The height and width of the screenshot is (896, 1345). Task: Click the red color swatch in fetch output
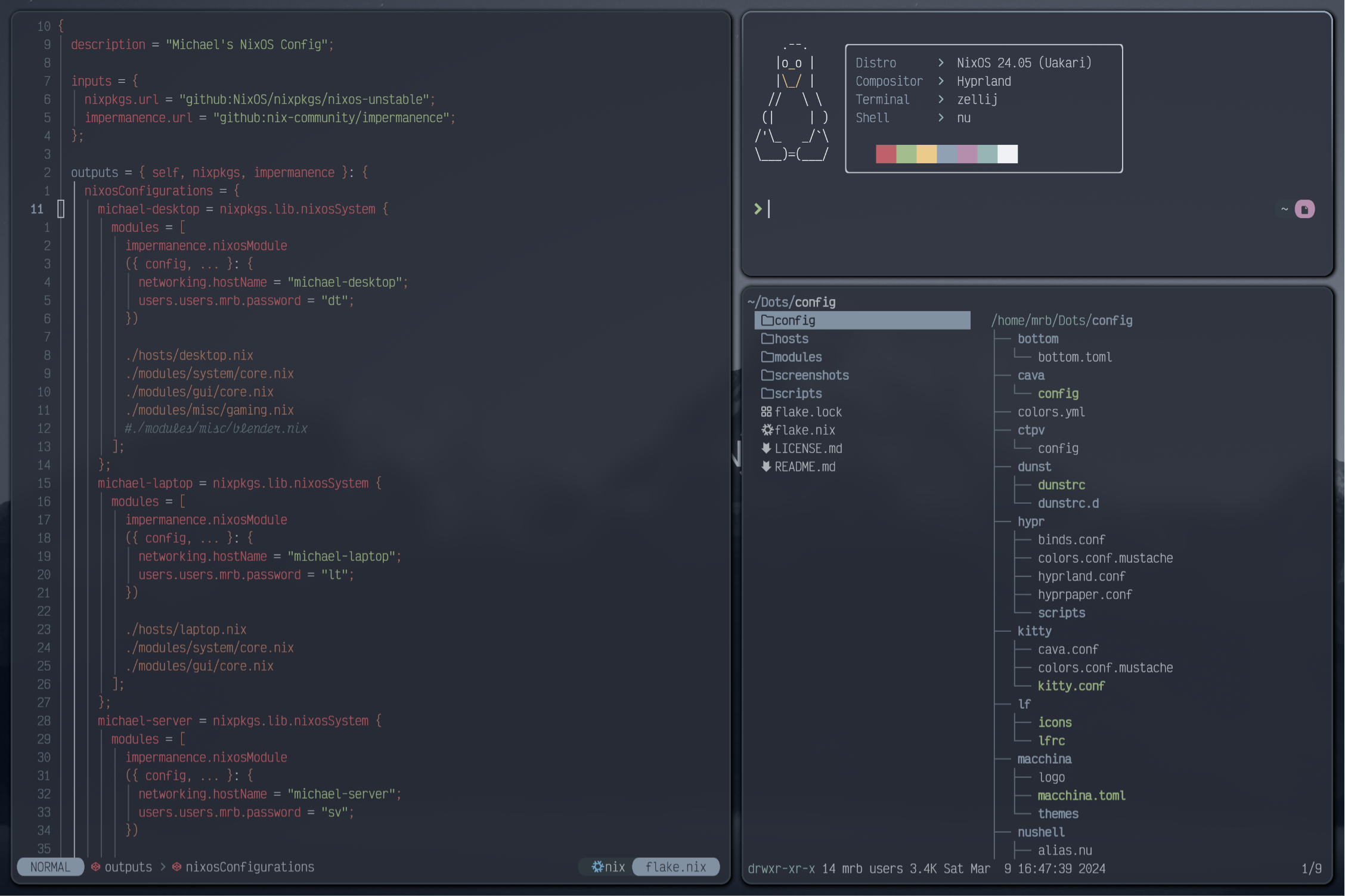tap(886, 154)
